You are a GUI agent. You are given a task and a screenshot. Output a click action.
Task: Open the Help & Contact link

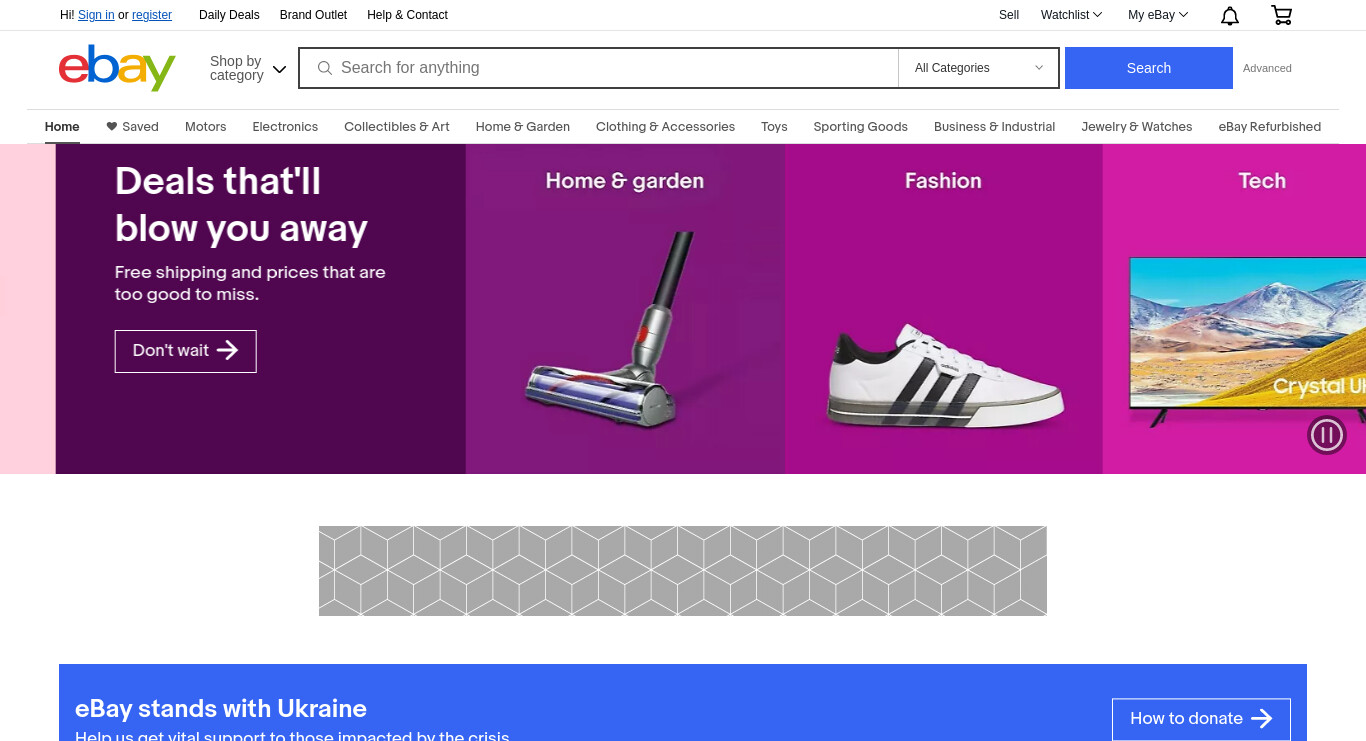pos(407,15)
